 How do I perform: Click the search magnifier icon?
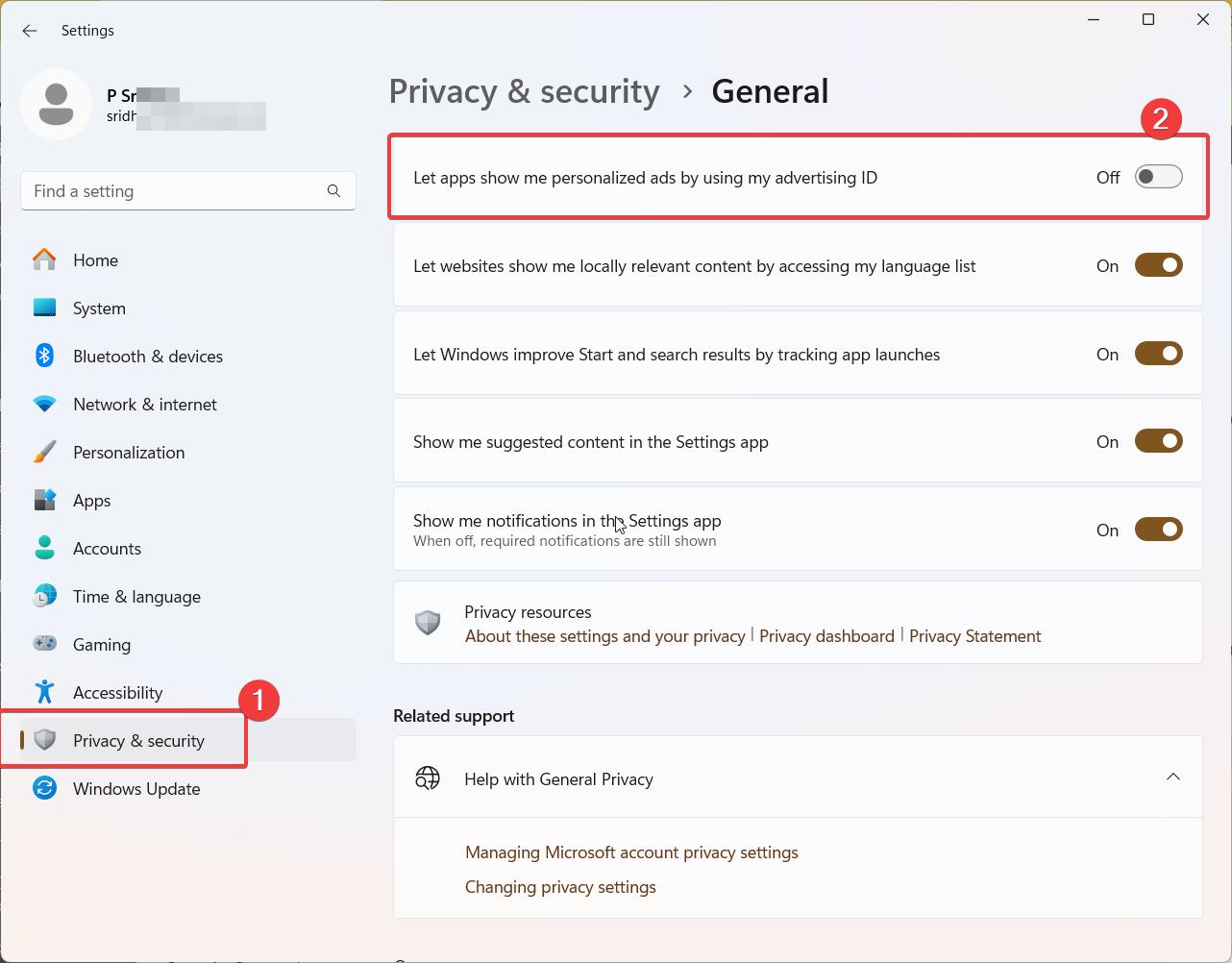pyautogui.click(x=333, y=191)
